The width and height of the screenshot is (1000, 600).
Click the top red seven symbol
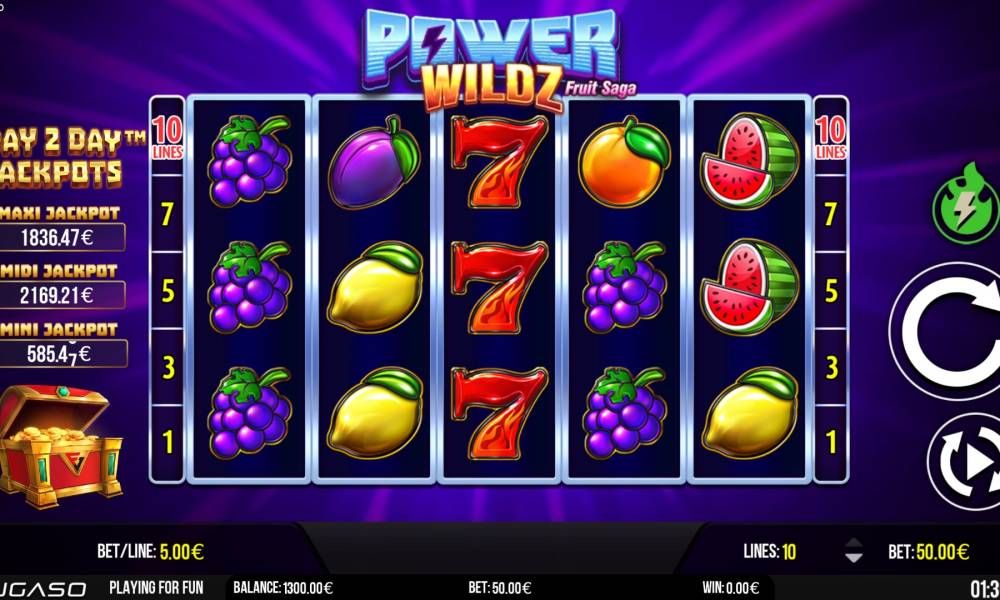499,161
